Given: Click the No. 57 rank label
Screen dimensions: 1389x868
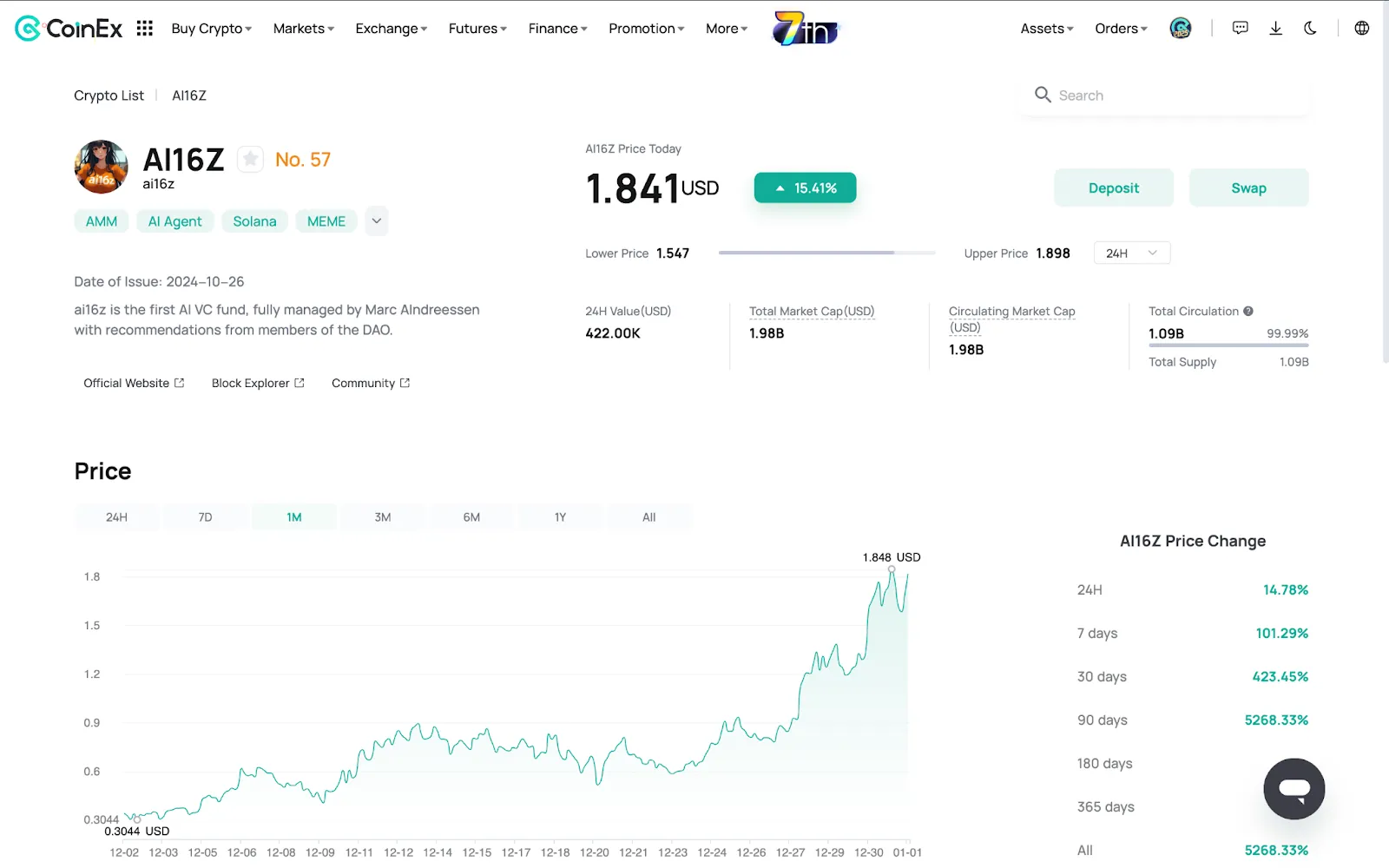Looking at the screenshot, I should coord(303,160).
